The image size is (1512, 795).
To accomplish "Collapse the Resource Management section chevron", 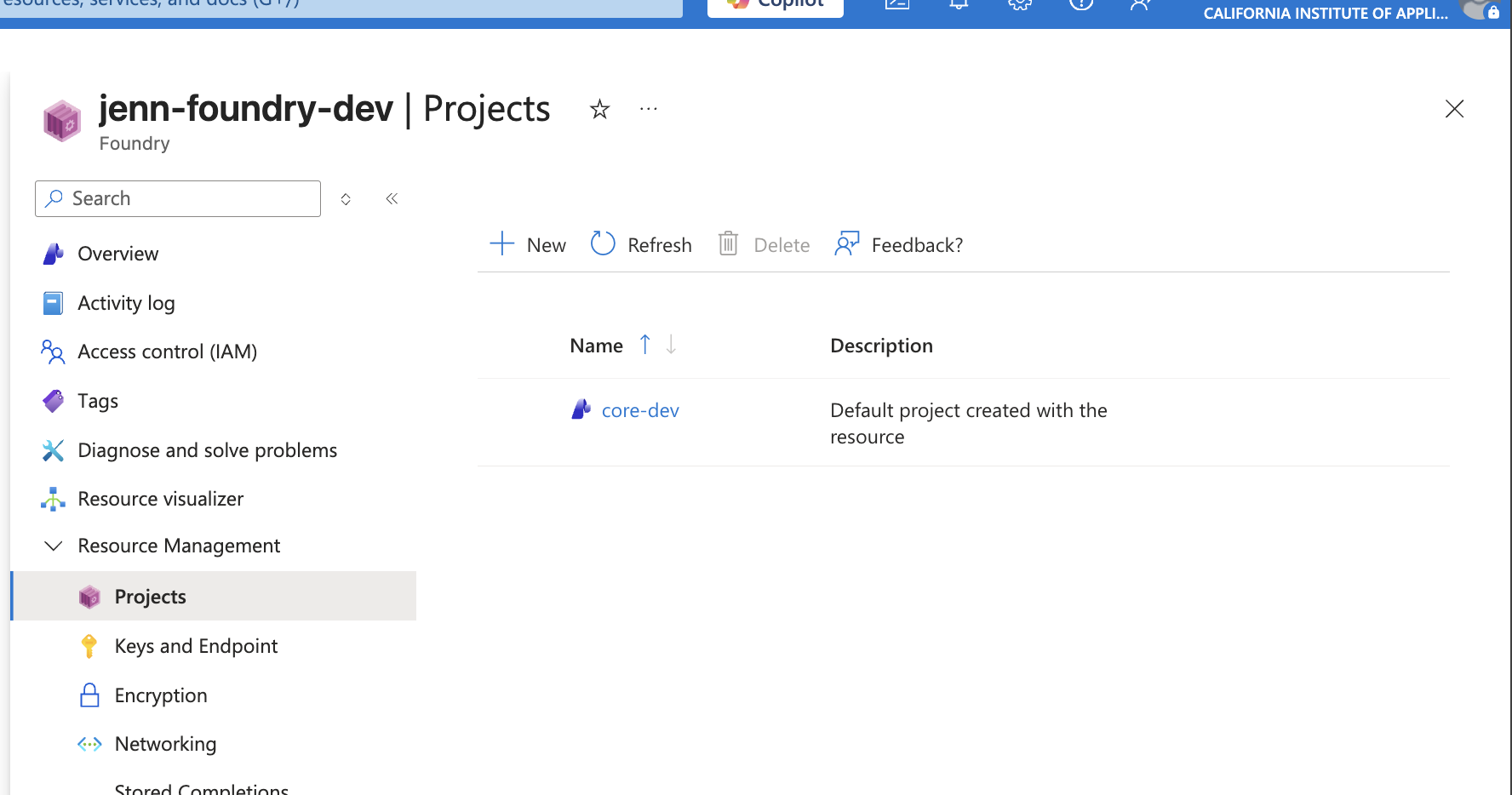I will point(54,546).
